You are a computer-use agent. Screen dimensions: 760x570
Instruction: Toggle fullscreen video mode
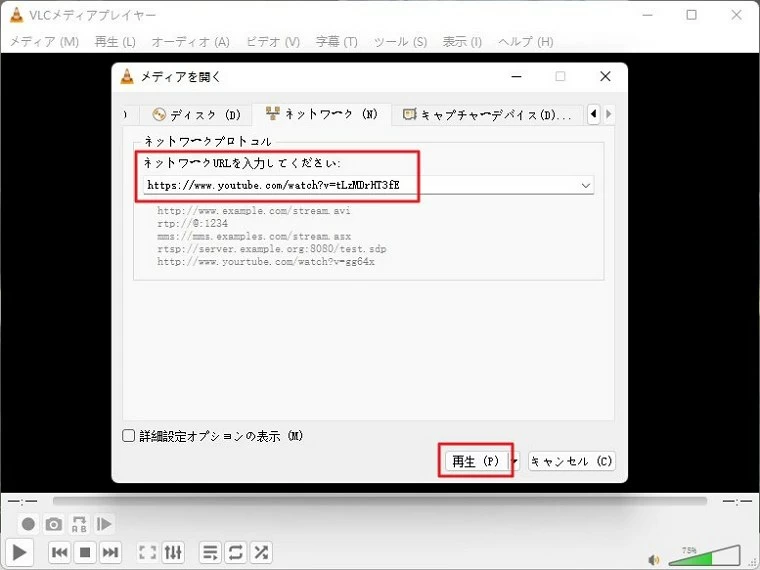[147, 552]
